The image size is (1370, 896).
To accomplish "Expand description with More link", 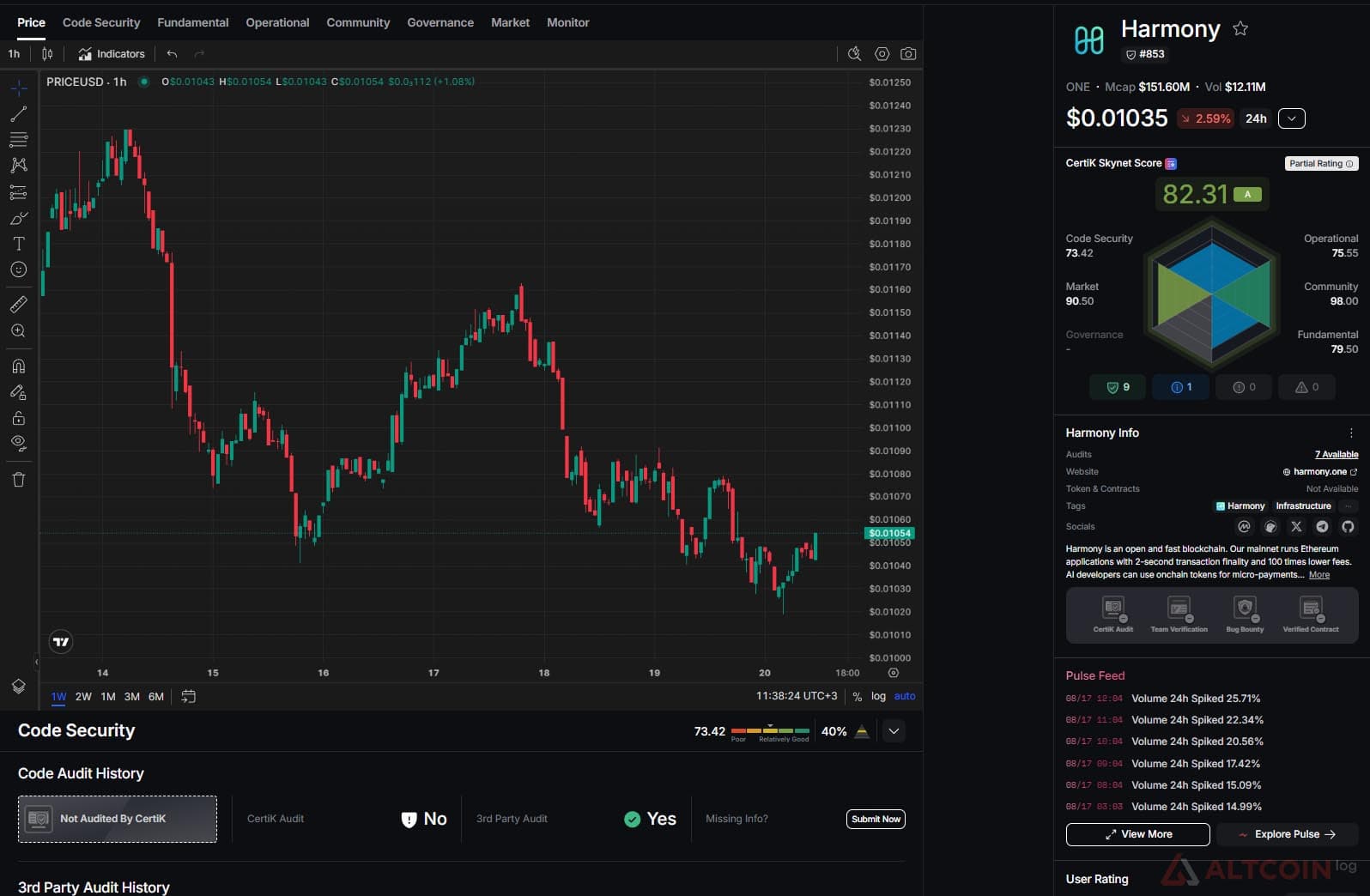I will click(1319, 575).
